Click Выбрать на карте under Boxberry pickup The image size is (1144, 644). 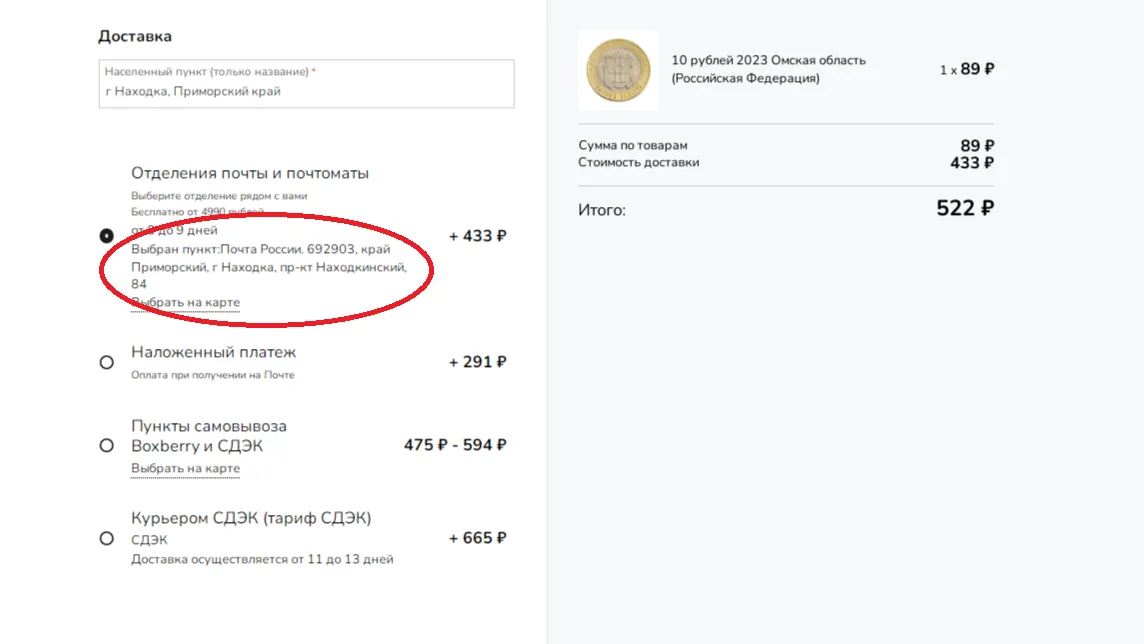click(x=185, y=468)
